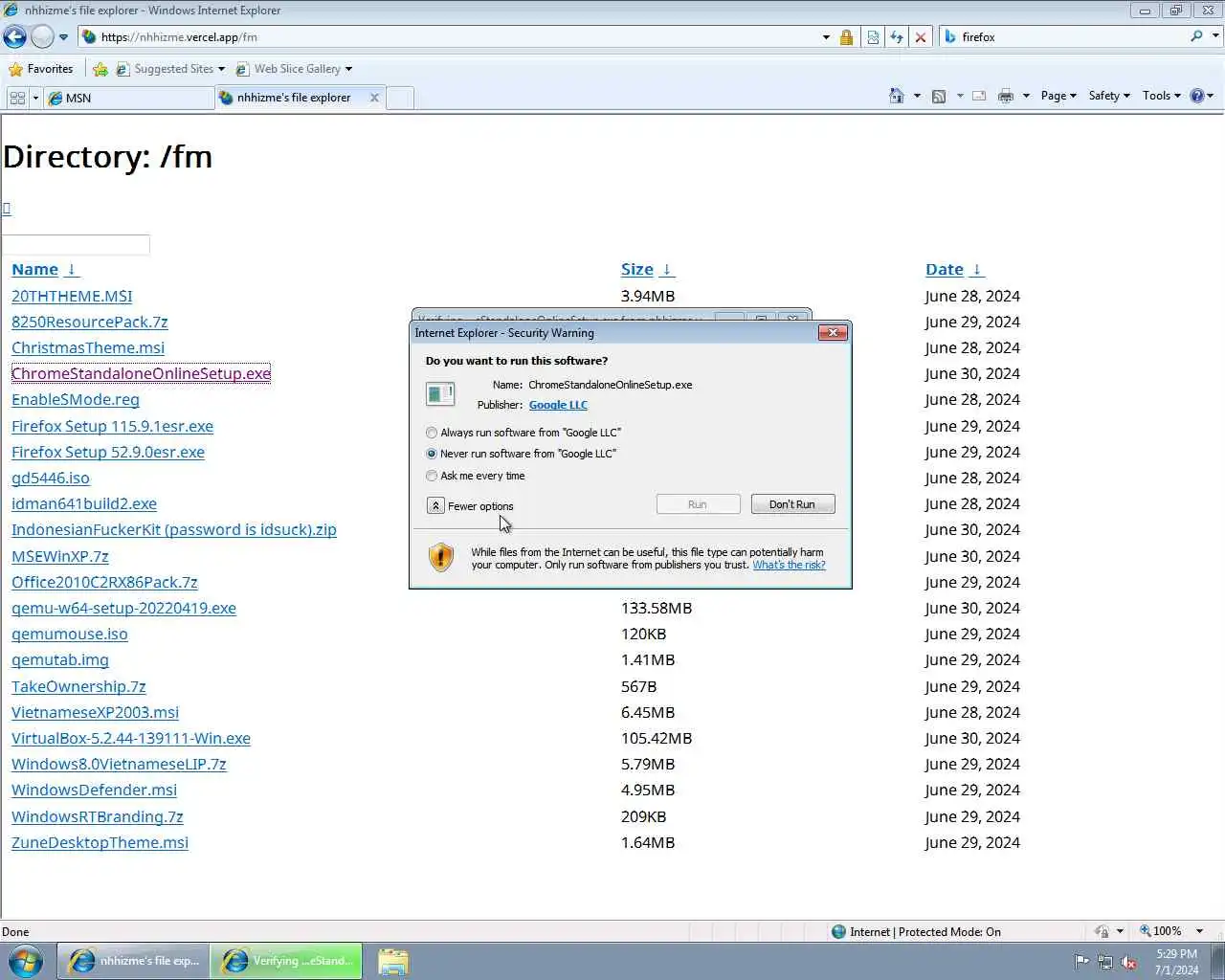Click the Print icon in command bar
Viewport: 1225px width, 980px height.
(1005, 96)
